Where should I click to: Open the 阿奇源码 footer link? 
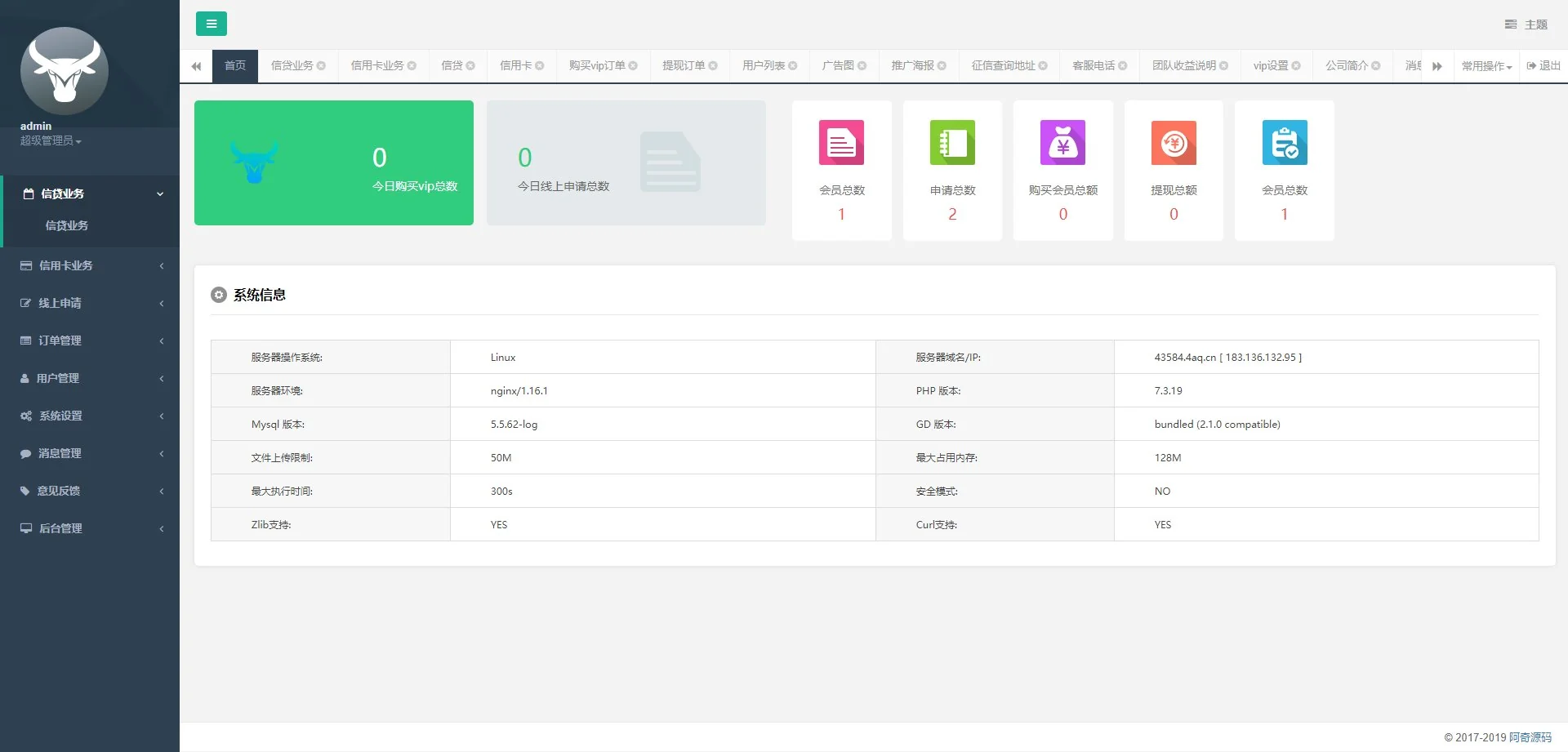(x=1530, y=737)
